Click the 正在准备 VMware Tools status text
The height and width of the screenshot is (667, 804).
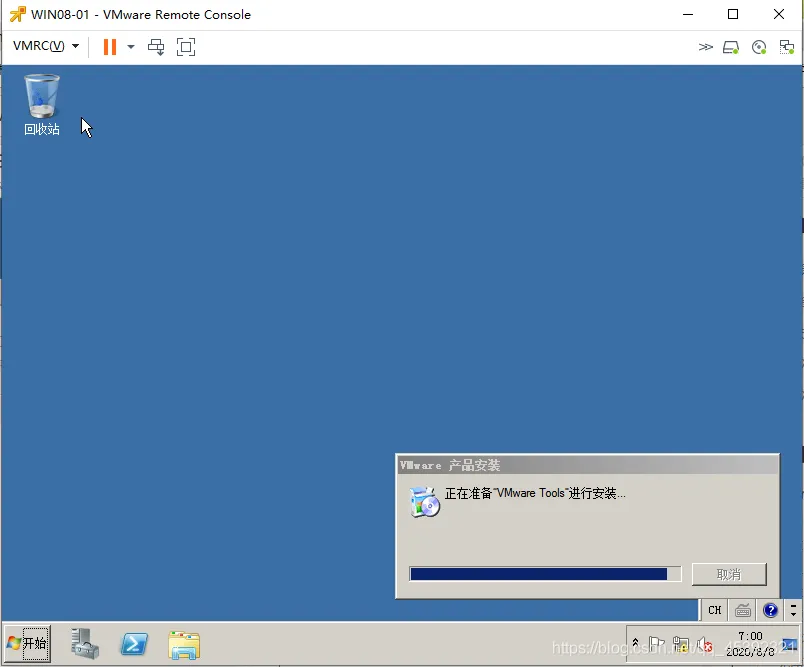[535, 493]
